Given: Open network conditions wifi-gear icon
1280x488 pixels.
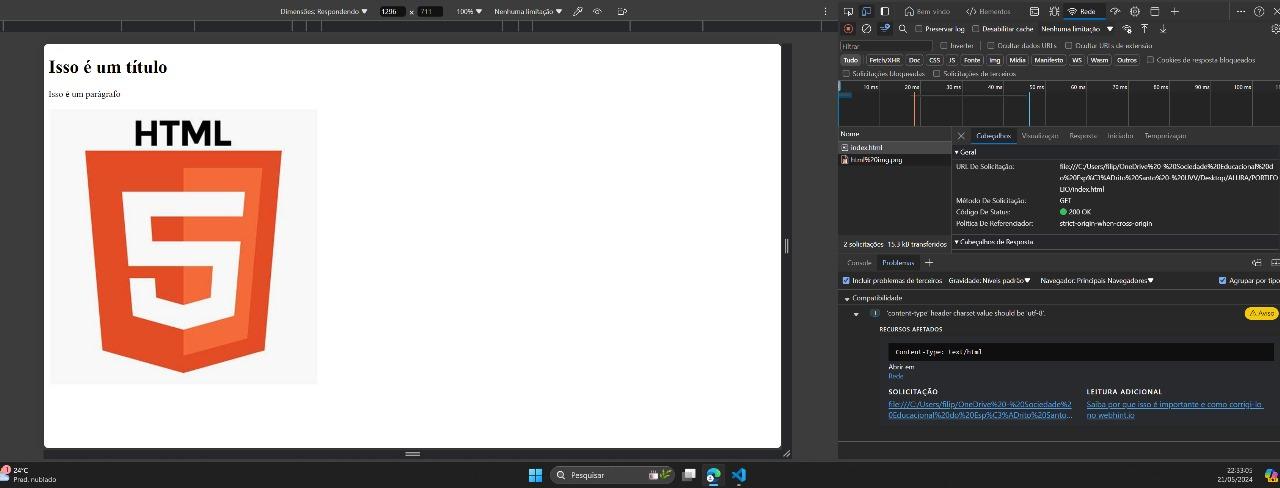Looking at the screenshot, I should coord(1127,29).
